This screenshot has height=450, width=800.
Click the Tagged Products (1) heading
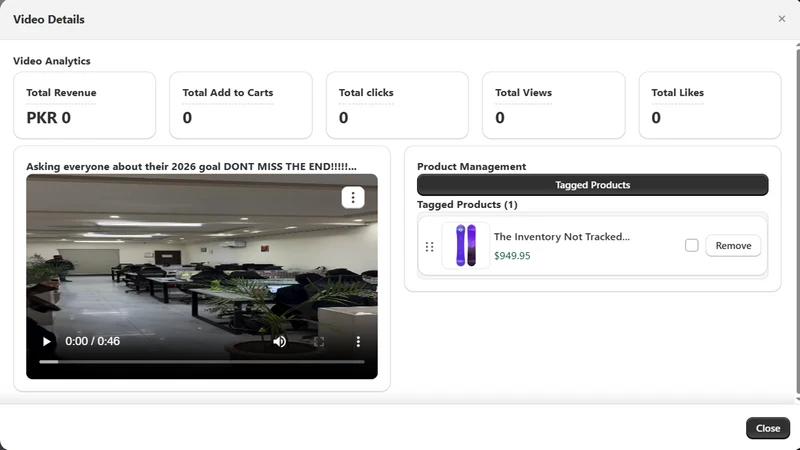tap(467, 205)
